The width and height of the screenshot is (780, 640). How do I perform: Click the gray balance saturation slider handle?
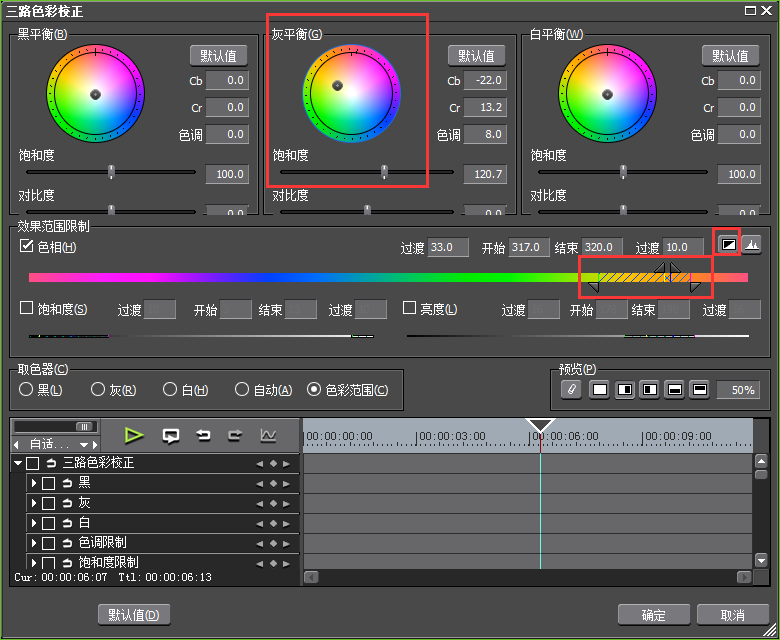pyautogui.click(x=384, y=173)
